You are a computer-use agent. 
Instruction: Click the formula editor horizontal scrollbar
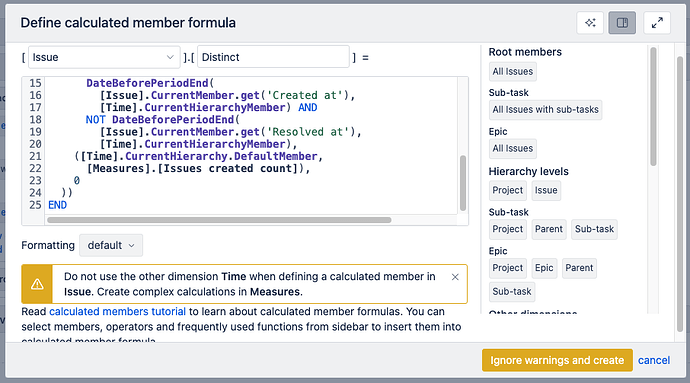(x=219, y=220)
